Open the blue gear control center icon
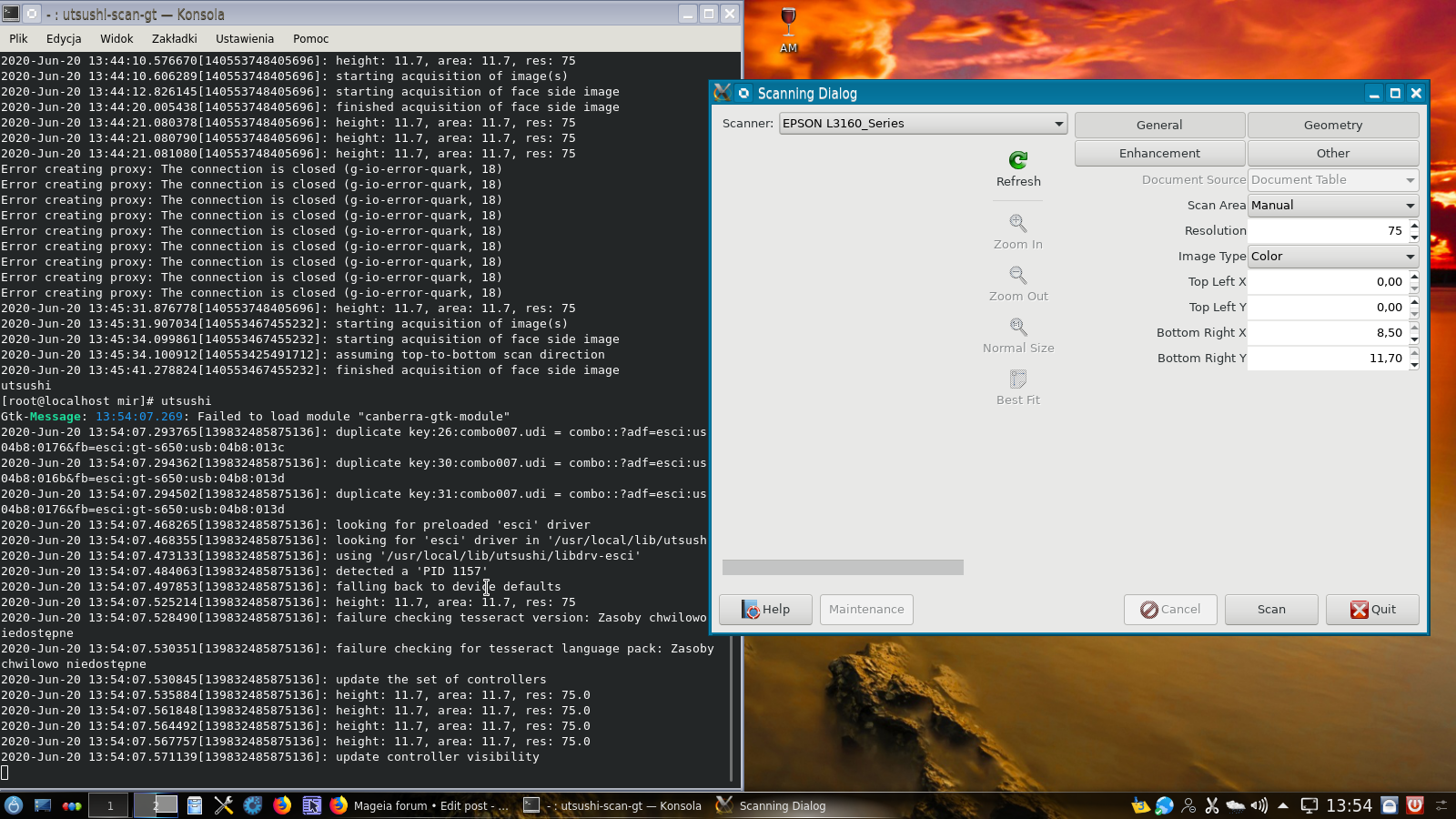The width and height of the screenshot is (1456, 819). (x=253, y=805)
